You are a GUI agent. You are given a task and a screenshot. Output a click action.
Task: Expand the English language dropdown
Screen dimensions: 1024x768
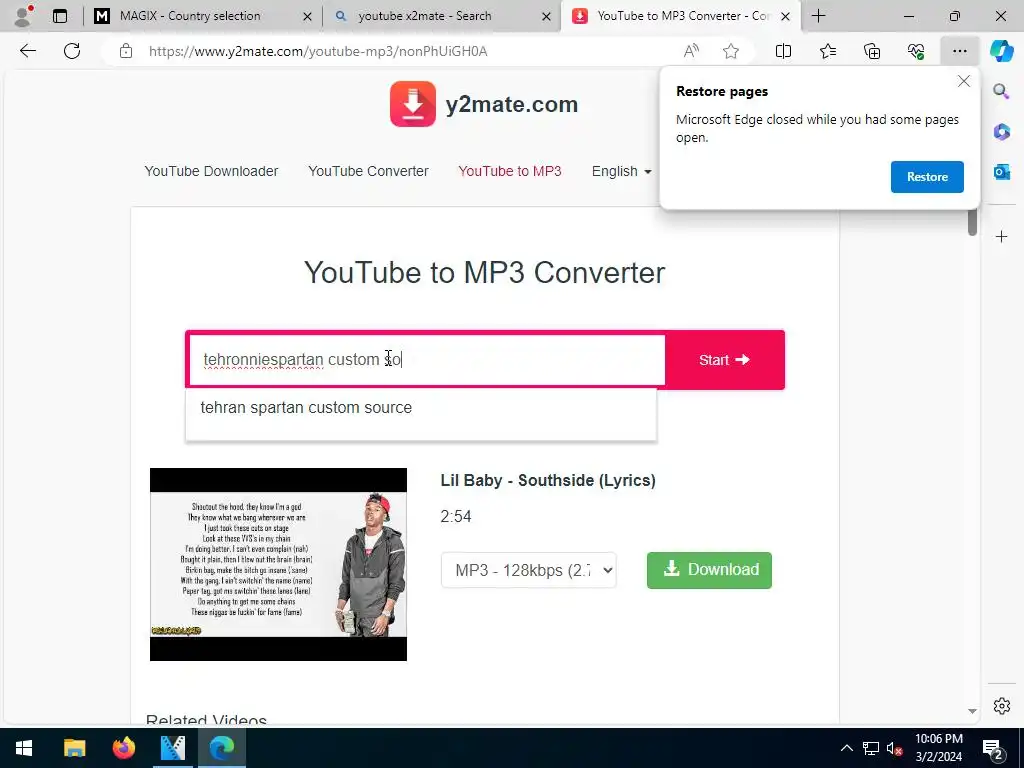(x=621, y=171)
